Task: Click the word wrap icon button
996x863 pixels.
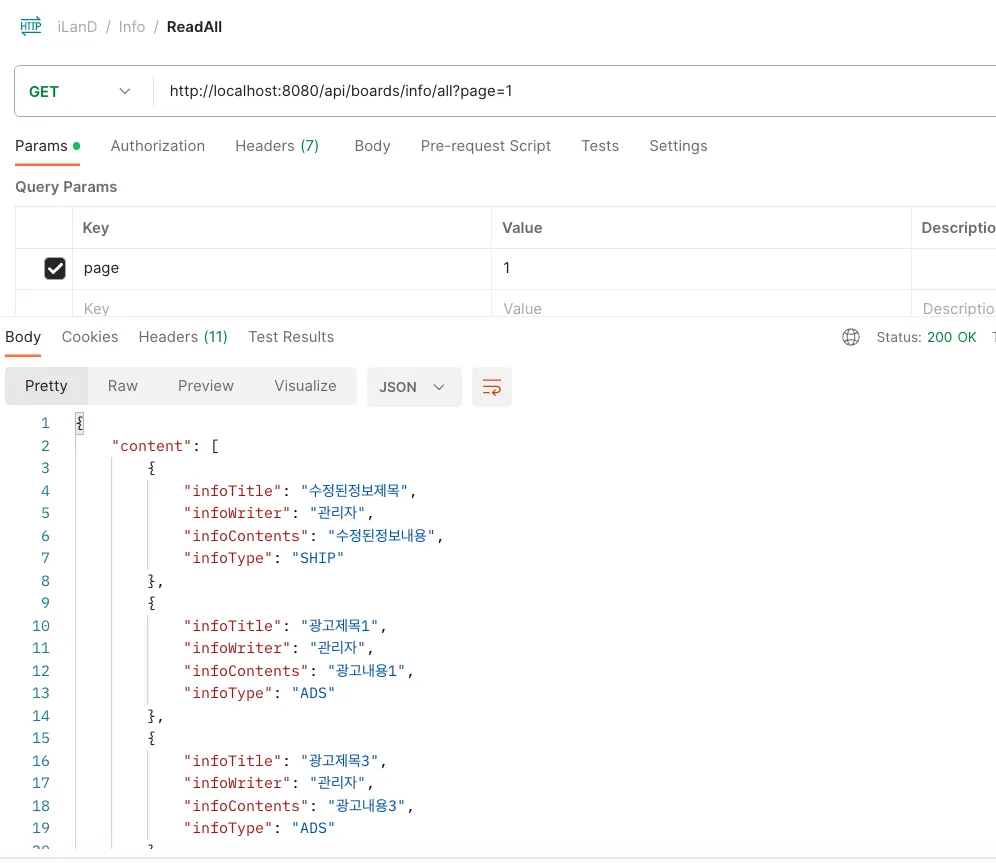Action: 492,387
